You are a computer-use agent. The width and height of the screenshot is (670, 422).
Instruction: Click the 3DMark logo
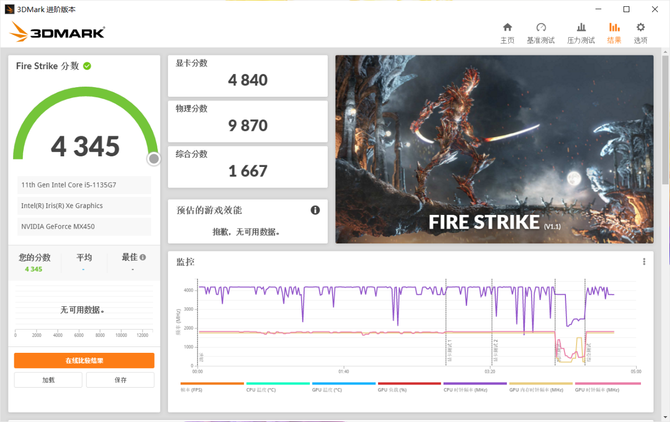(57, 32)
